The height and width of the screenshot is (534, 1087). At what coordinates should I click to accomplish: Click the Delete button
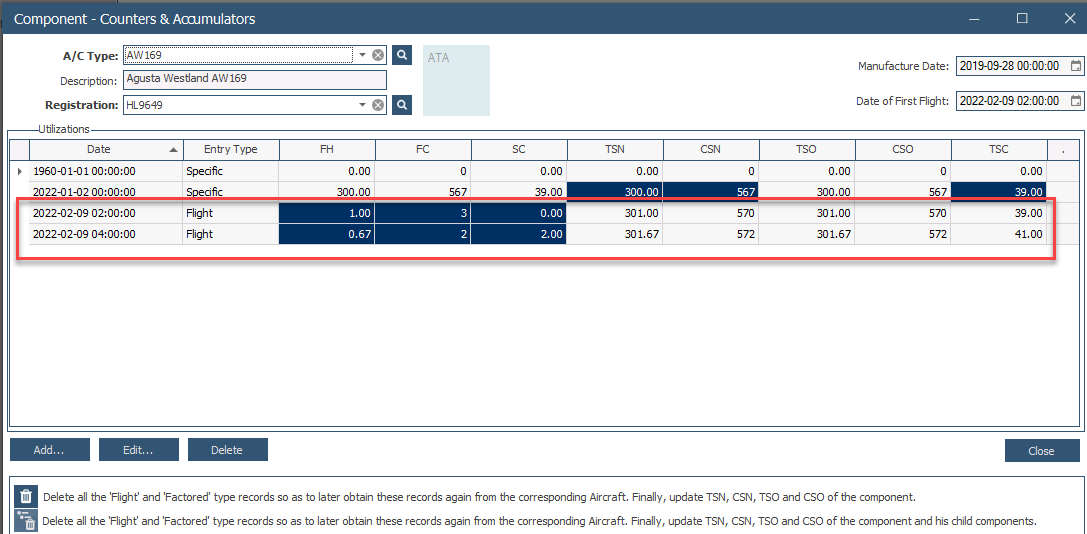227,450
